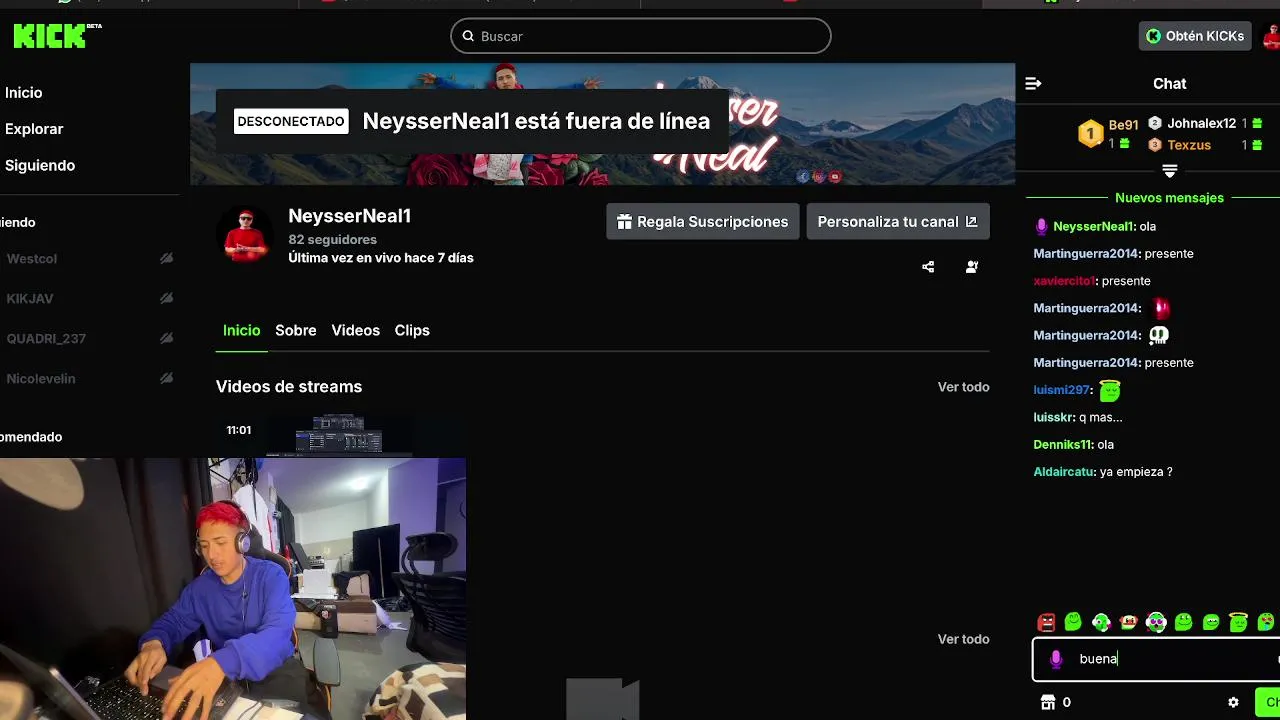Open followed channel Nicolevelin
Image resolution: width=1280 pixels, height=720 pixels.
coord(41,379)
